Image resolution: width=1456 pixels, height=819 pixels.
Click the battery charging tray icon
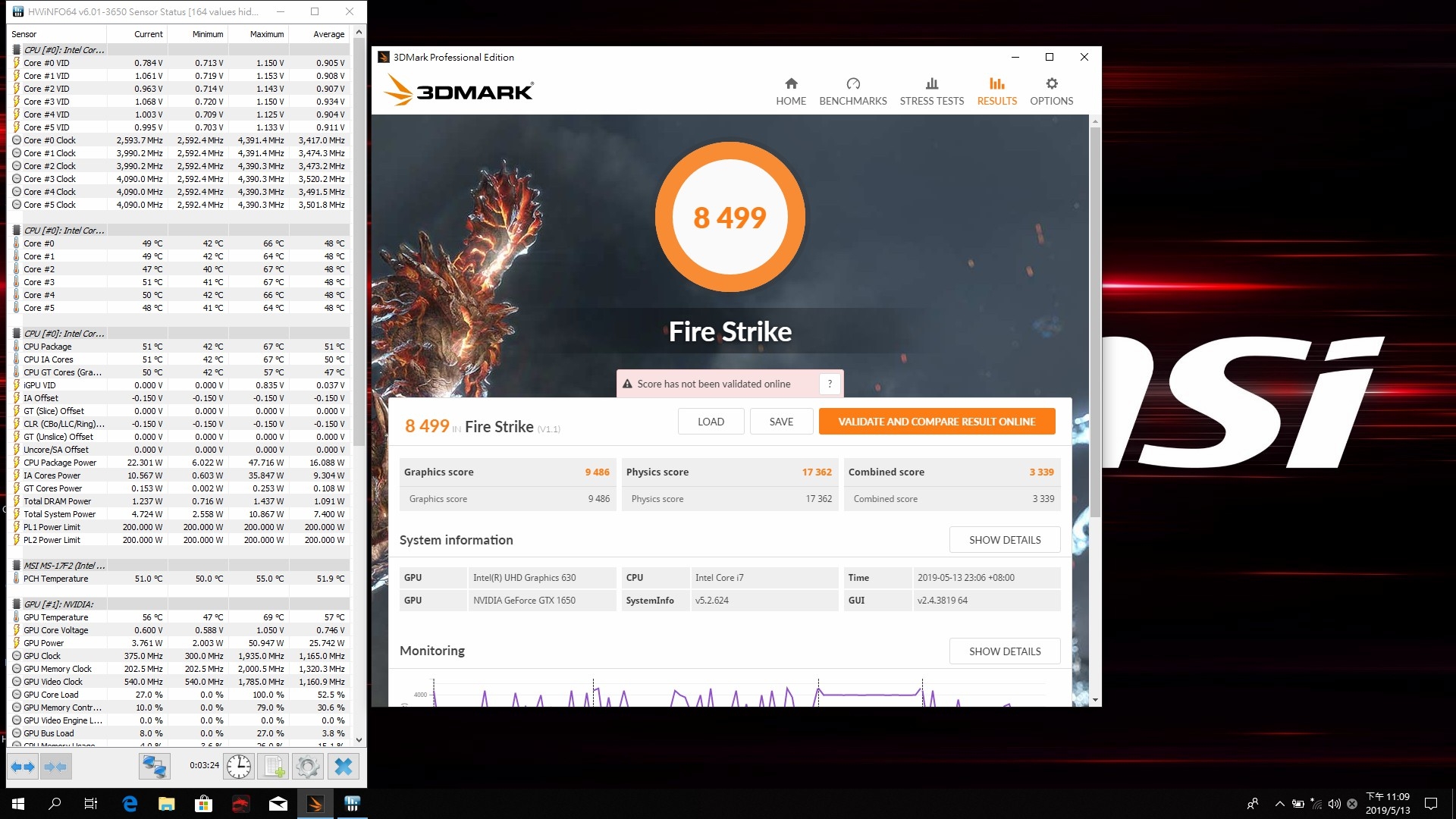pos(1298,804)
